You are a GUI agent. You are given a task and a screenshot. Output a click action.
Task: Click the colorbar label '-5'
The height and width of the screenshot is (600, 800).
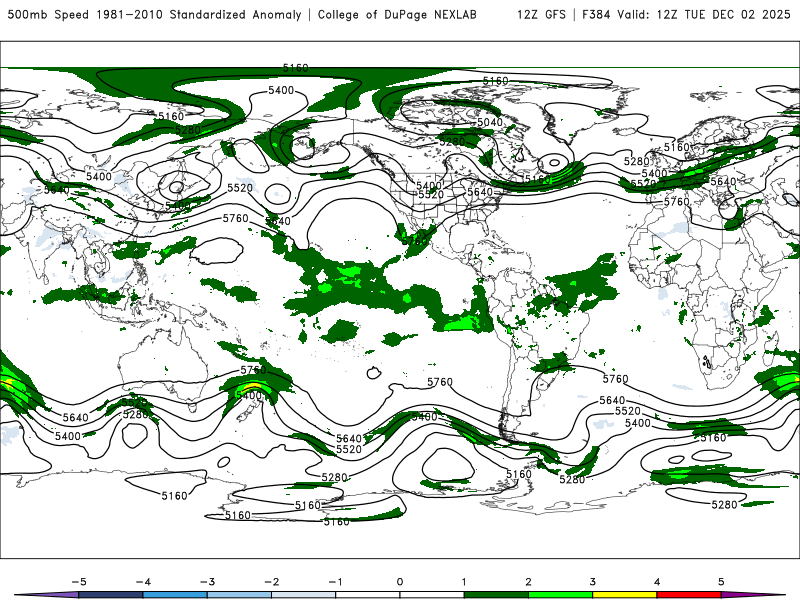pyautogui.click(x=79, y=582)
